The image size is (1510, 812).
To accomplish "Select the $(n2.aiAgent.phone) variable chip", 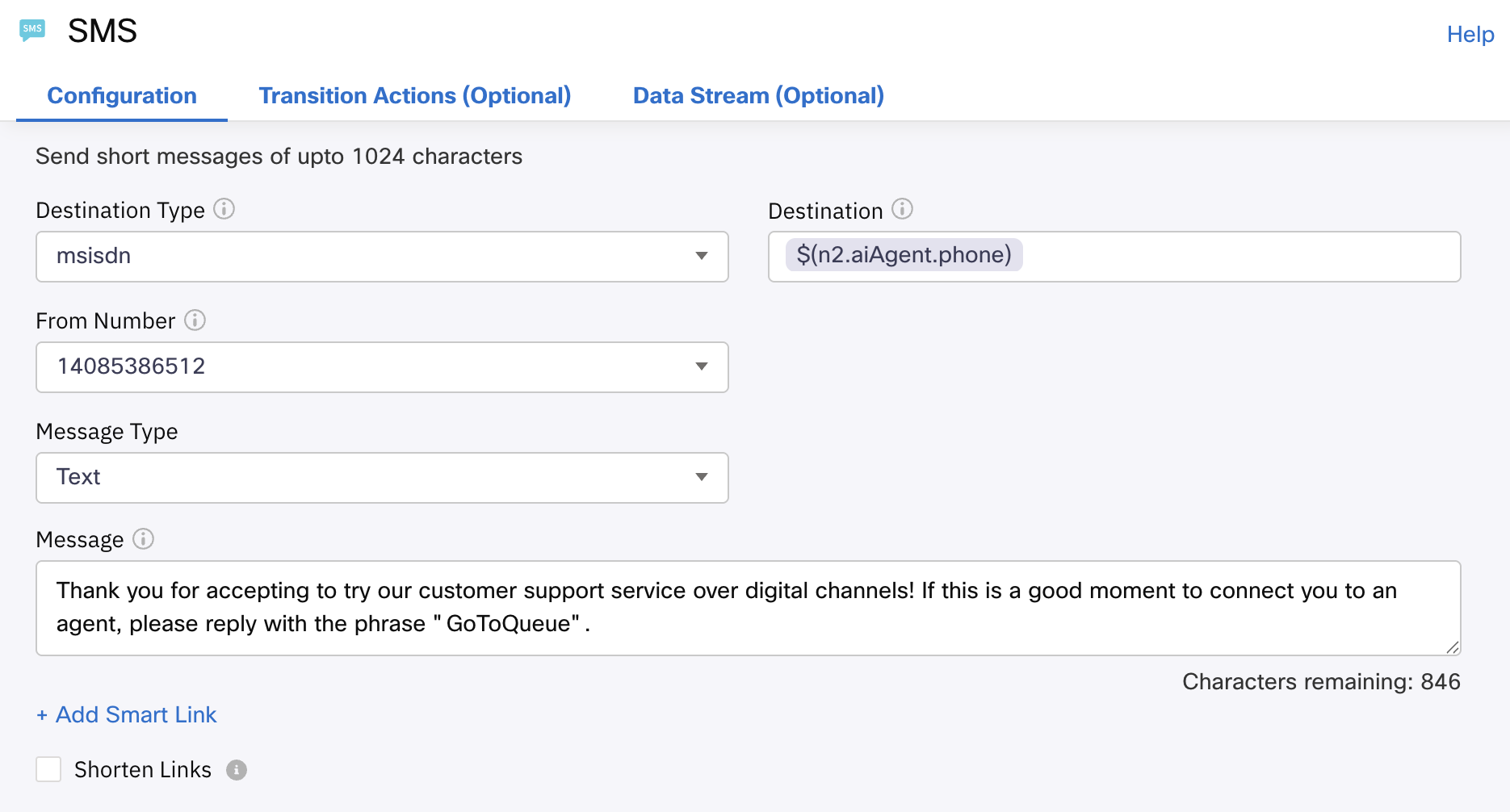I will [904, 255].
